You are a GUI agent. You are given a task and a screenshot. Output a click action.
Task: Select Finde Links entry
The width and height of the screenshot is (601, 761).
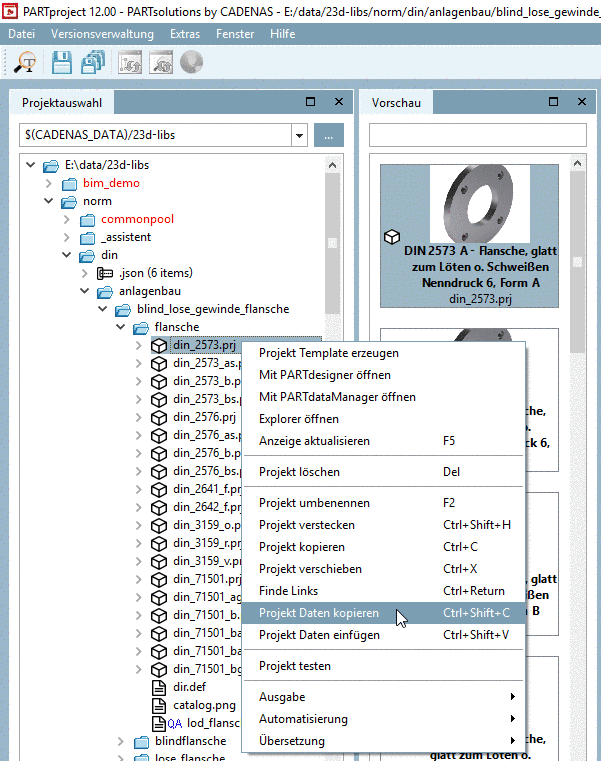coord(384,591)
